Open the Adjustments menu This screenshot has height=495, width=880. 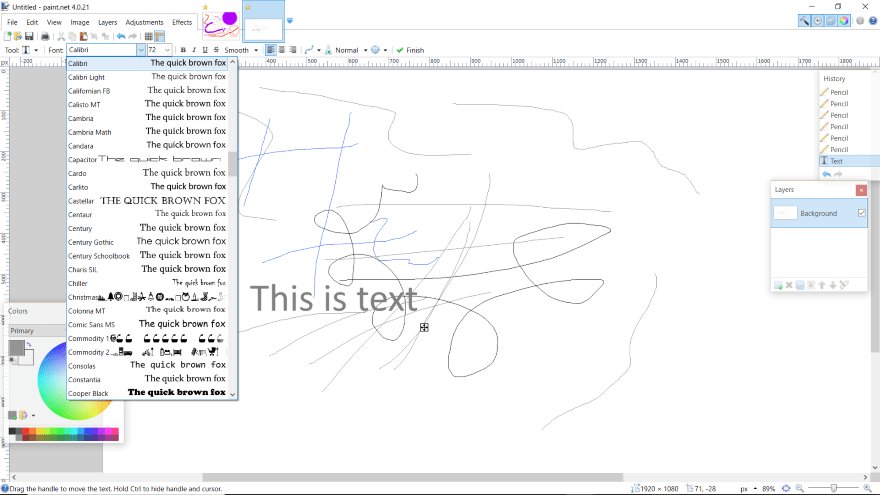click(144, 21)
